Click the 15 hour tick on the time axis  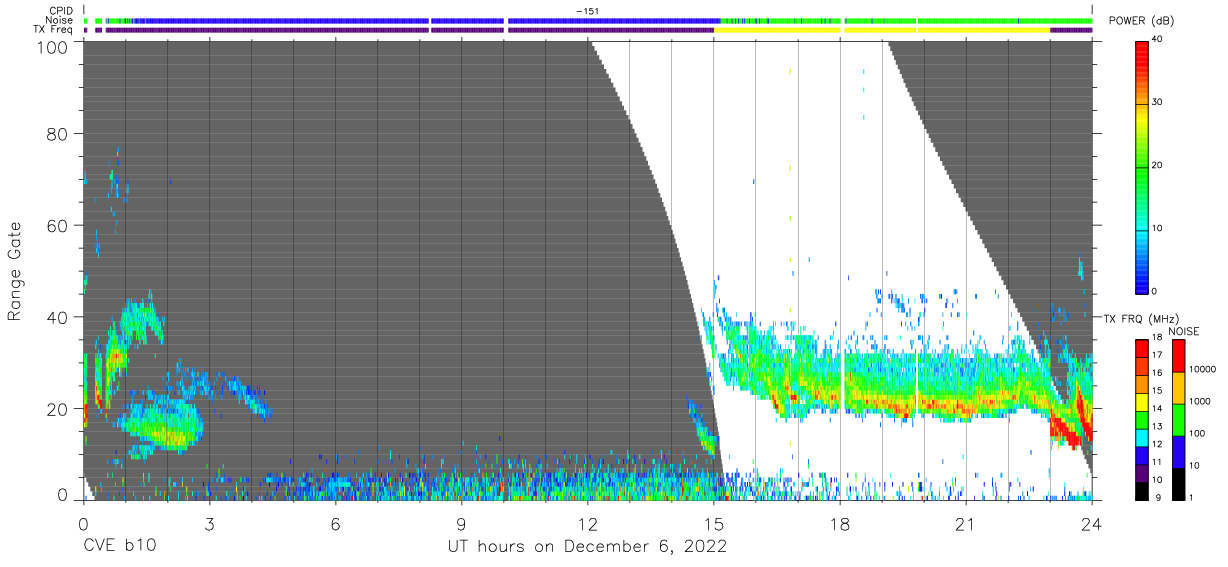point(714,523)
